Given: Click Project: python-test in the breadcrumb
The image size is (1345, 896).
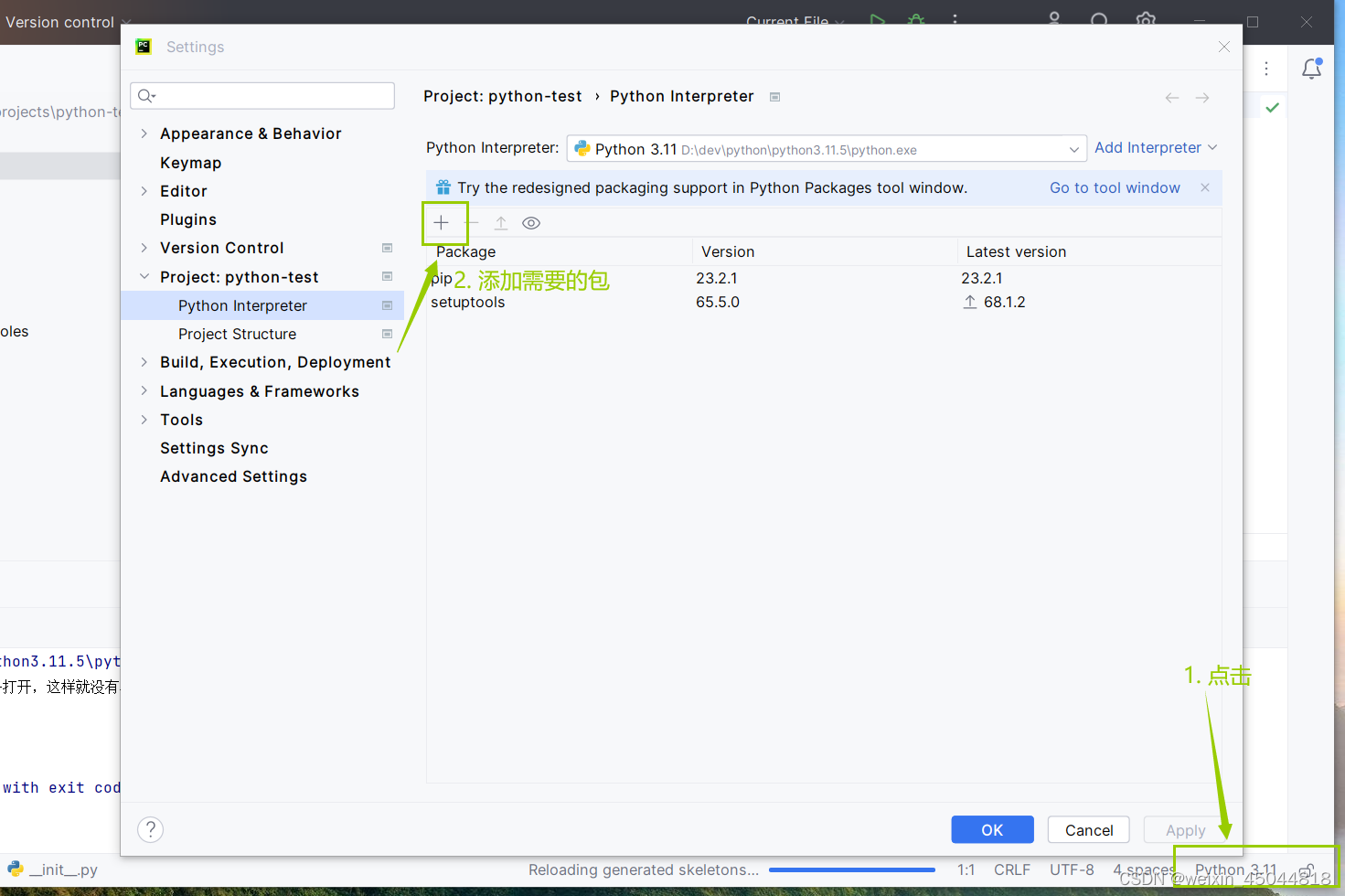Looking at the screenshot, I should point(502,96).
